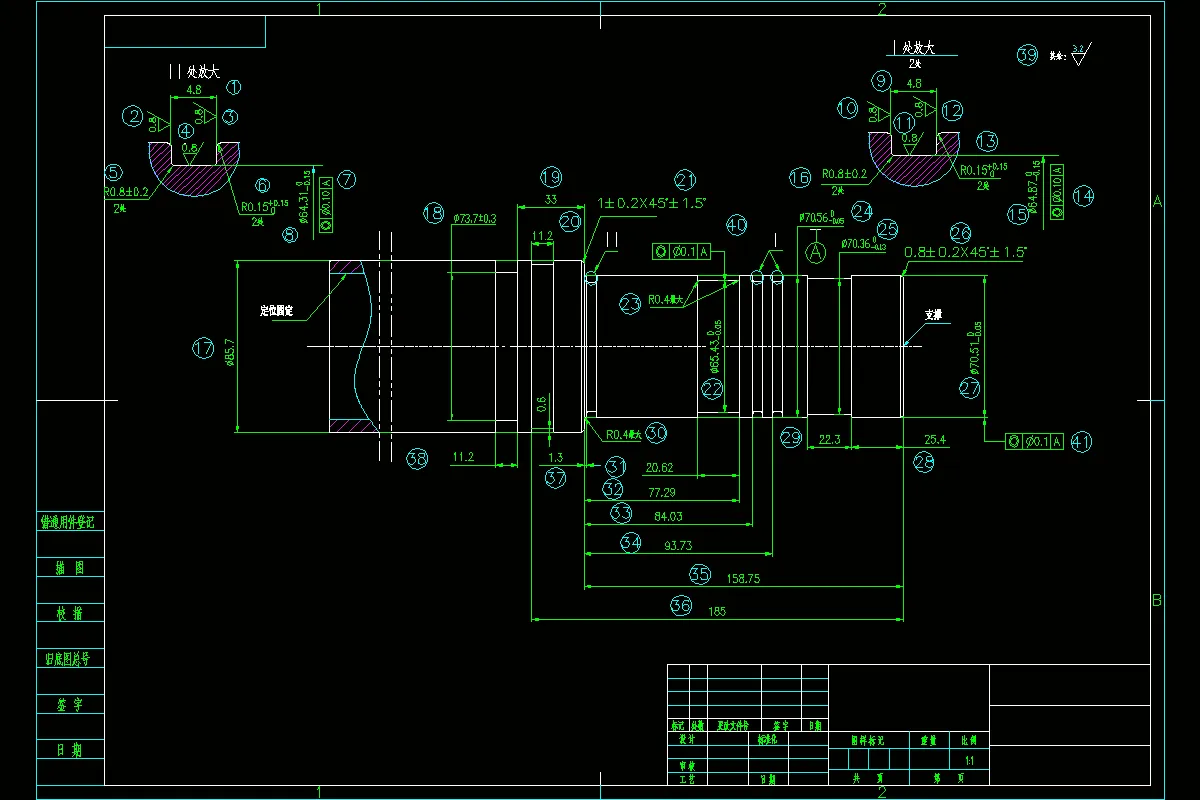The width and height of the screenshot is (1200, 800).
Task: Click balloon callout number 17
Action: (203, 349)
